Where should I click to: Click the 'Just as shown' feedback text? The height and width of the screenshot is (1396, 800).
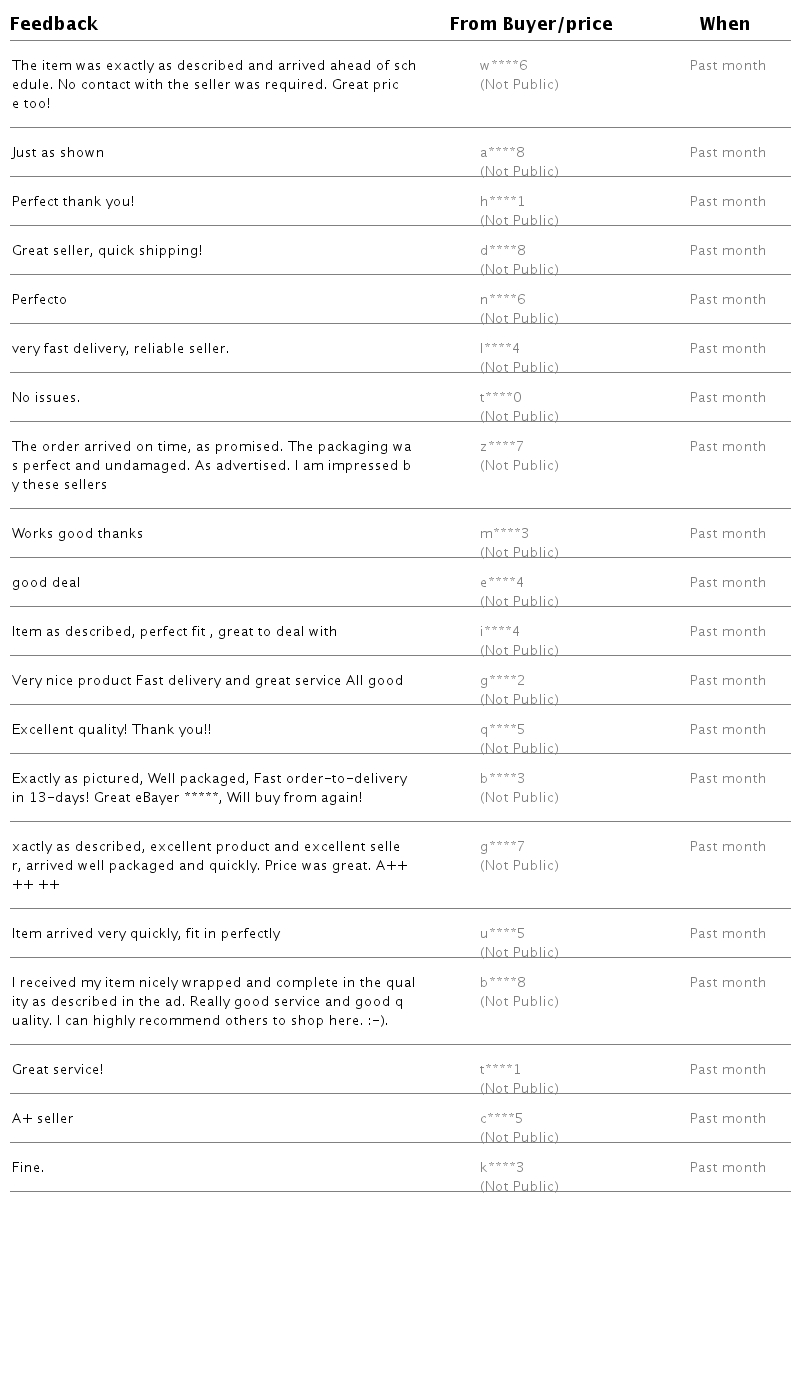[x=58, y=153]
